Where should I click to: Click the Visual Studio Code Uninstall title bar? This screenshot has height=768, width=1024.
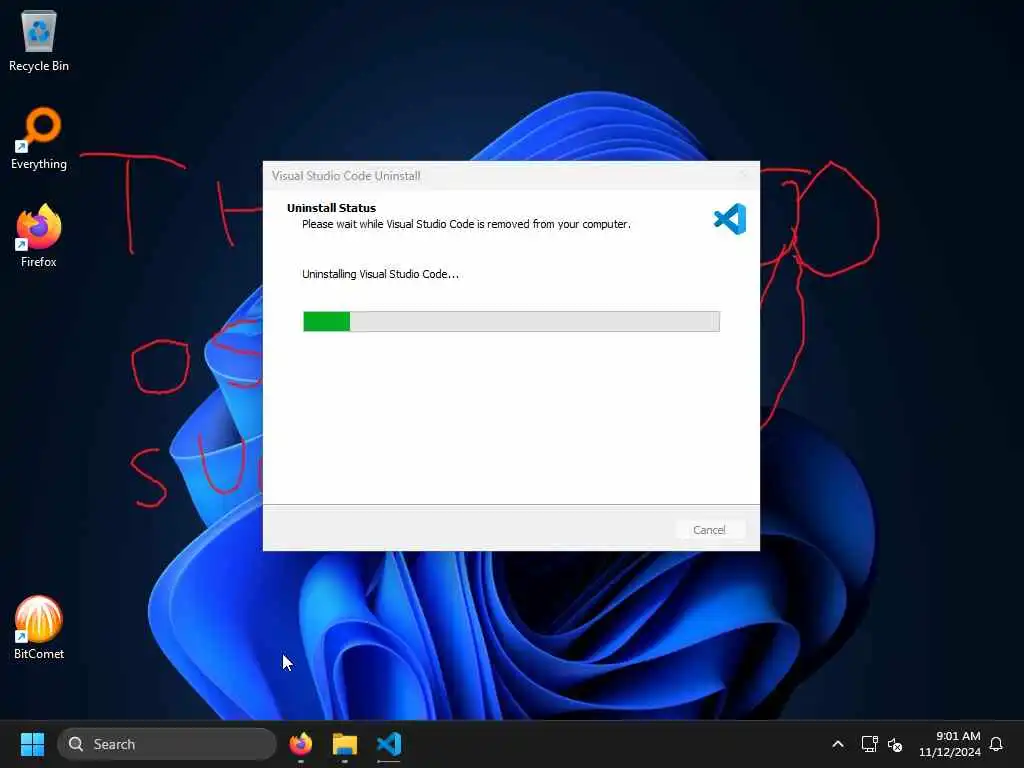coord(511,176)
